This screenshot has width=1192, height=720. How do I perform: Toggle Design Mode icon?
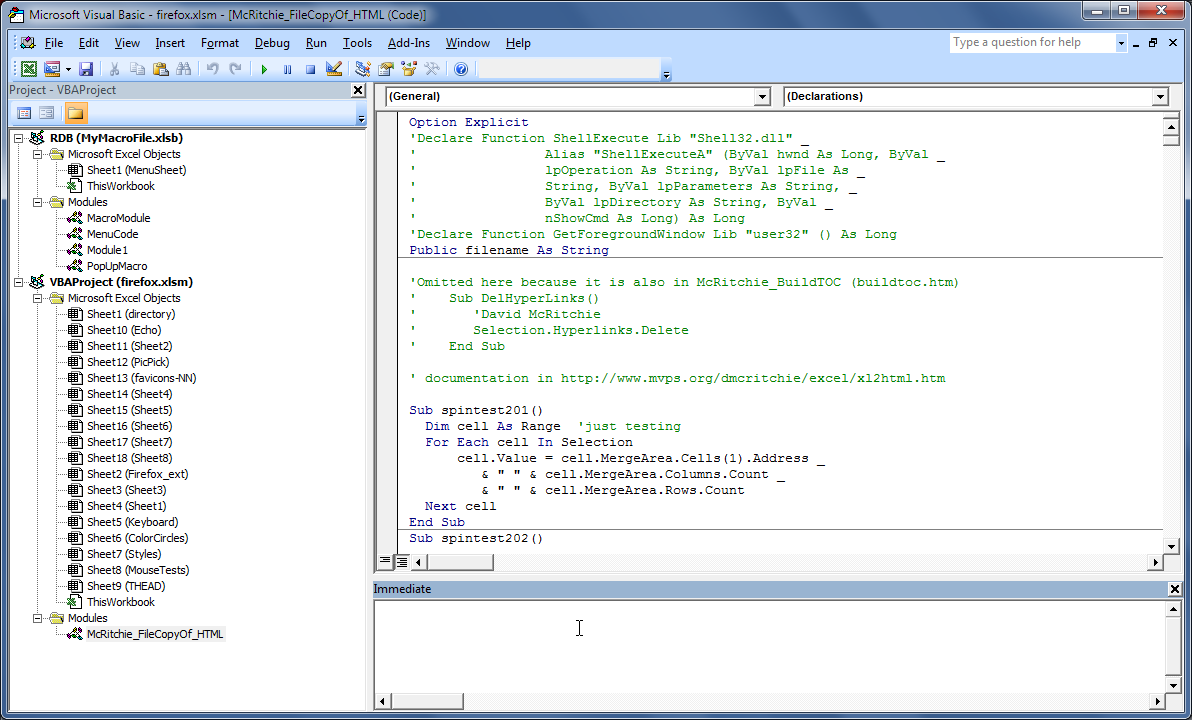[334, 69]
